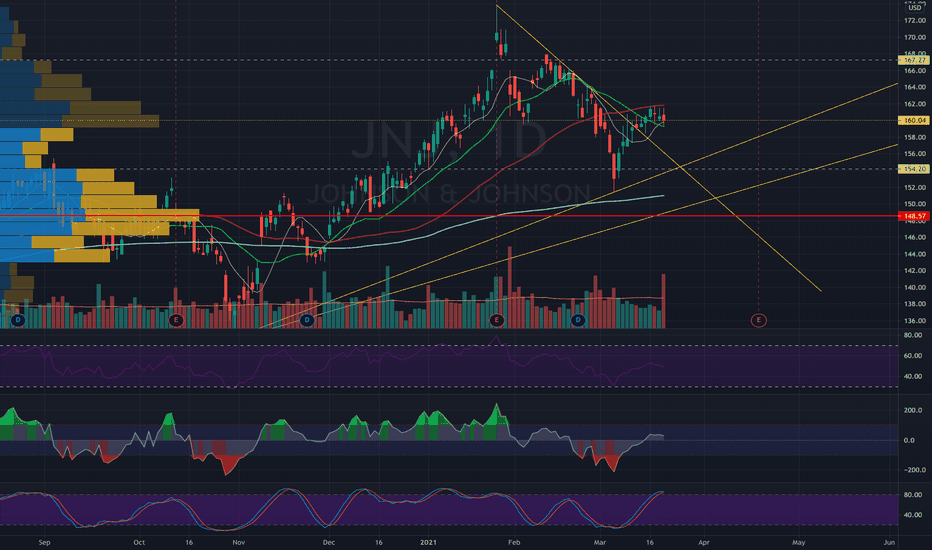Click the 60.00 label on RSI pane
Viewport: 932px width, 550px height.
[913, 356]
